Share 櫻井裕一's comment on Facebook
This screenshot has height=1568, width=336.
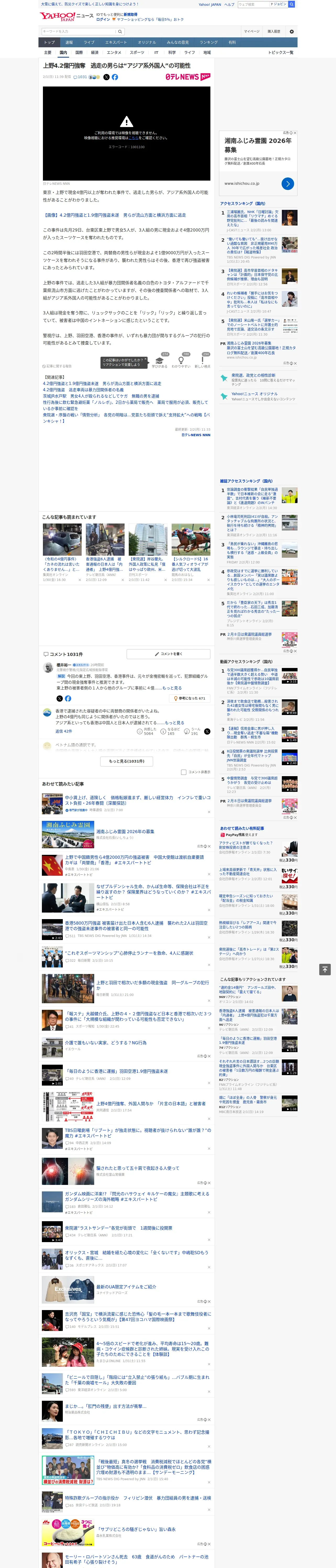[68, 698]
